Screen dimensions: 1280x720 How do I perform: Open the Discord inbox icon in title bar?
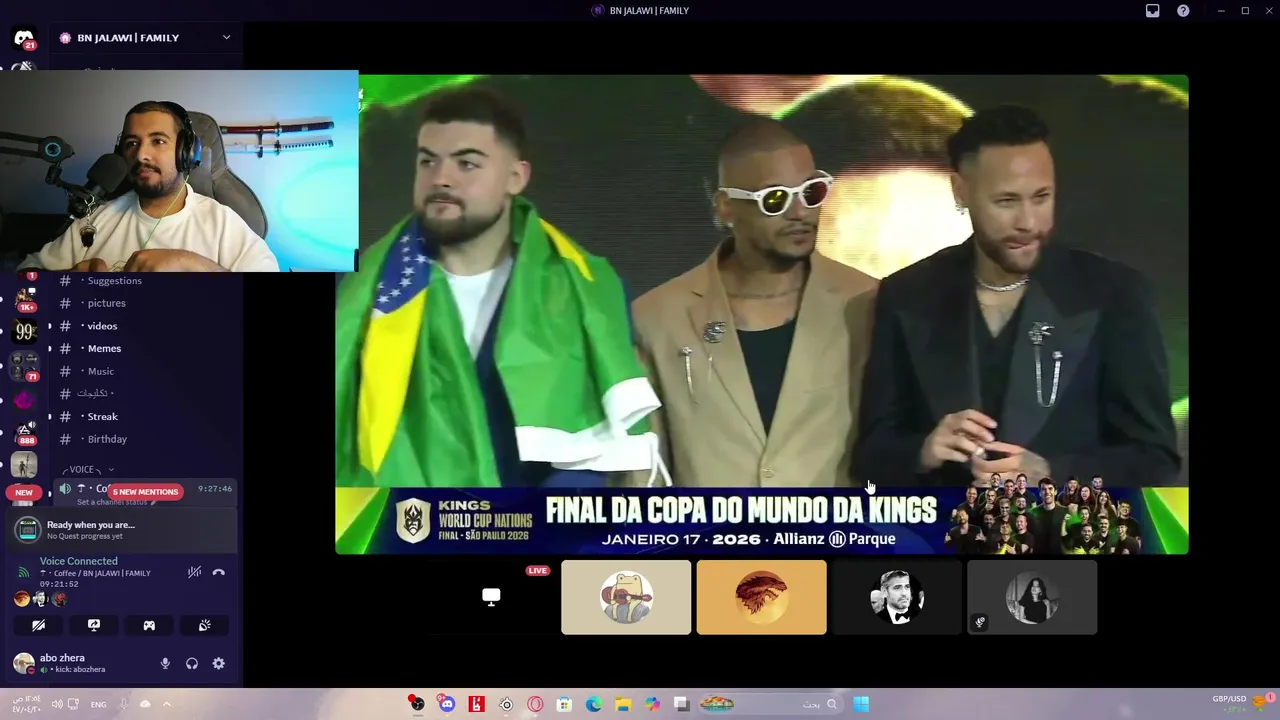[x=1153, y=11]
